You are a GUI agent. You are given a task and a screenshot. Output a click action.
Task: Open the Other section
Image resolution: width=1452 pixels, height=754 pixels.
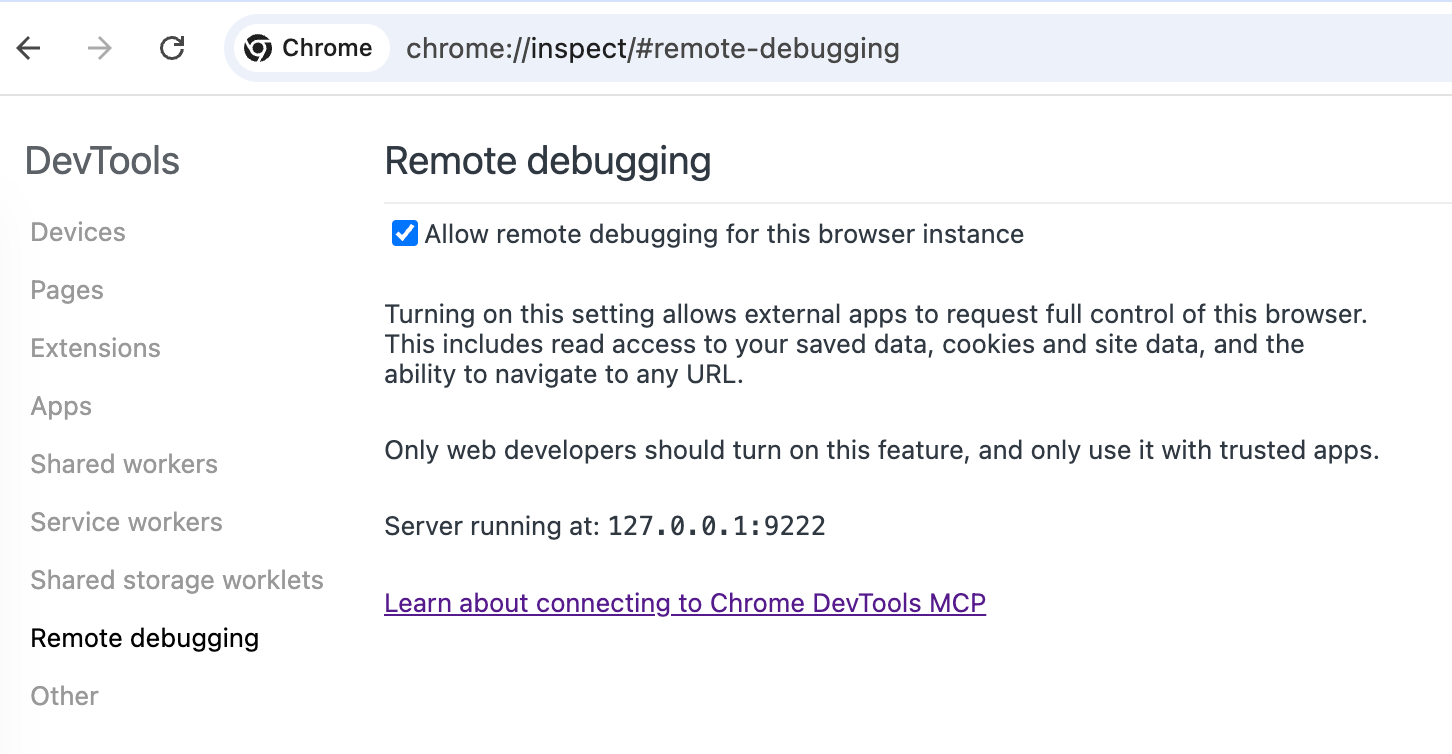(65, 696)
